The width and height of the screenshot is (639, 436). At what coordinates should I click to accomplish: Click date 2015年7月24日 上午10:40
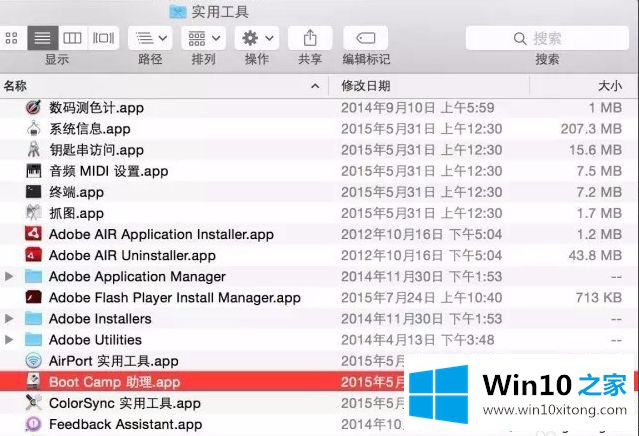pos(421,298)
